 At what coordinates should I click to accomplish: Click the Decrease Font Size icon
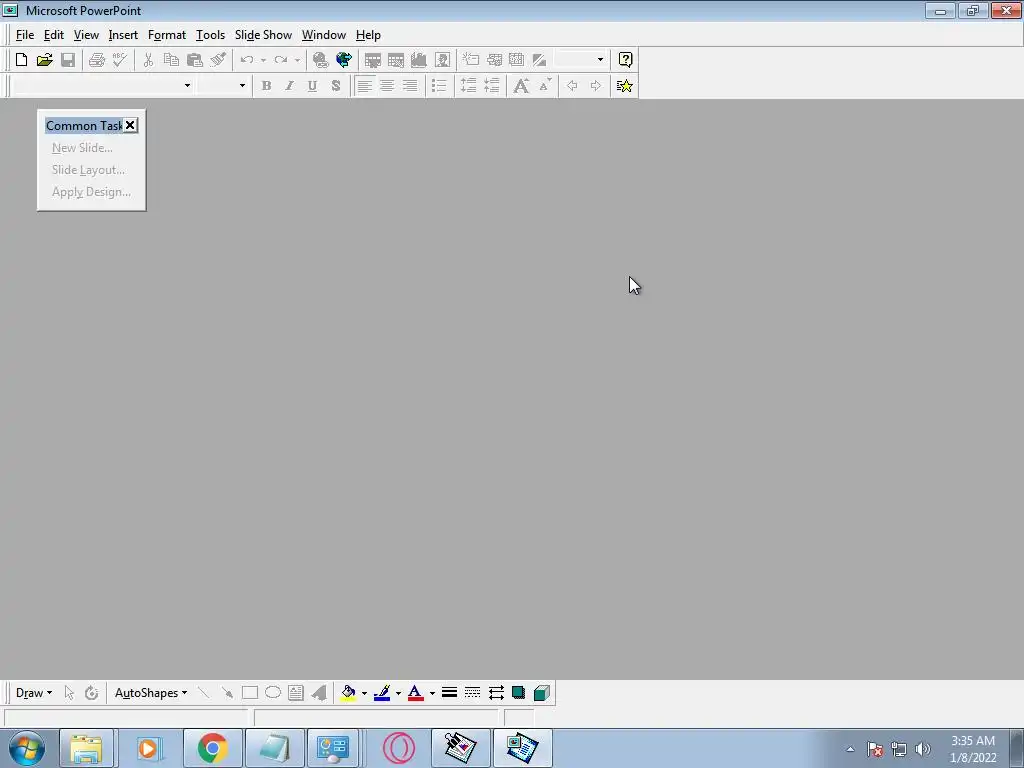(545, 86)
